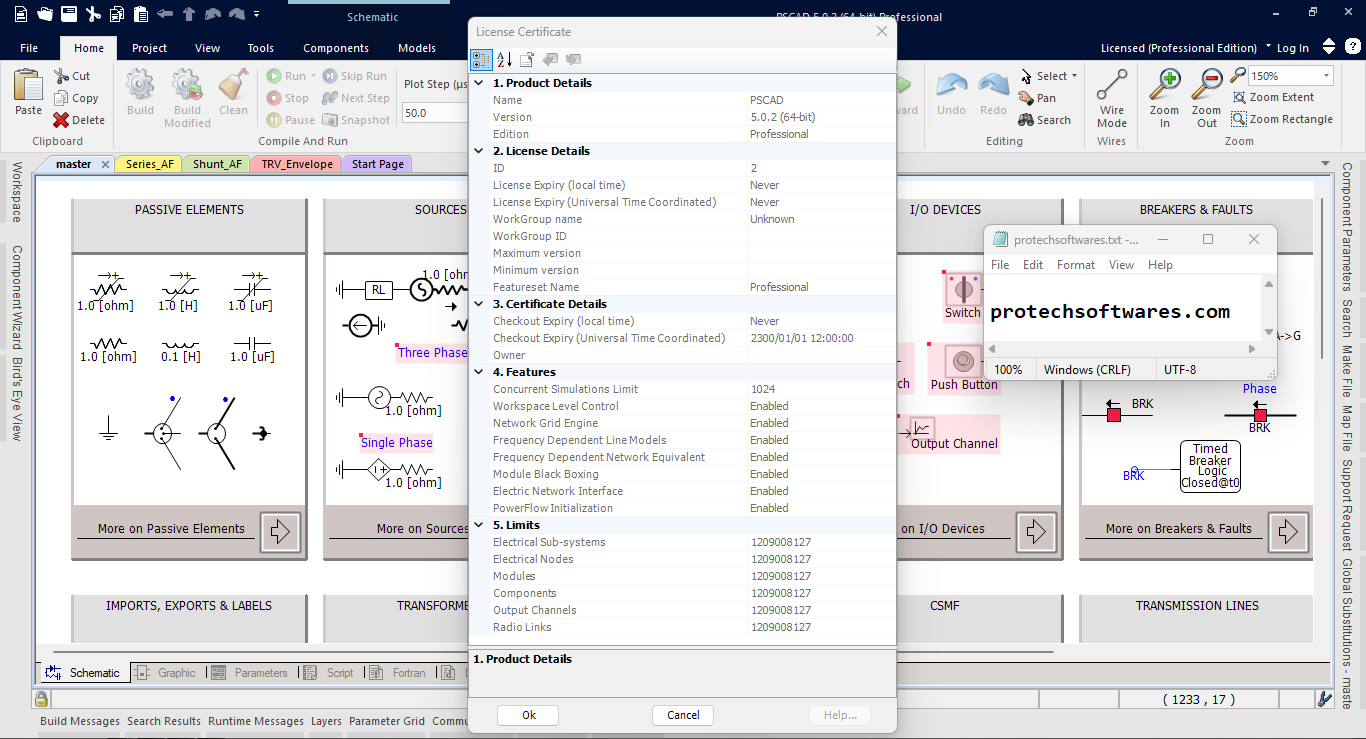Click the New file icon in quick access toolbar

pos(21,14)
